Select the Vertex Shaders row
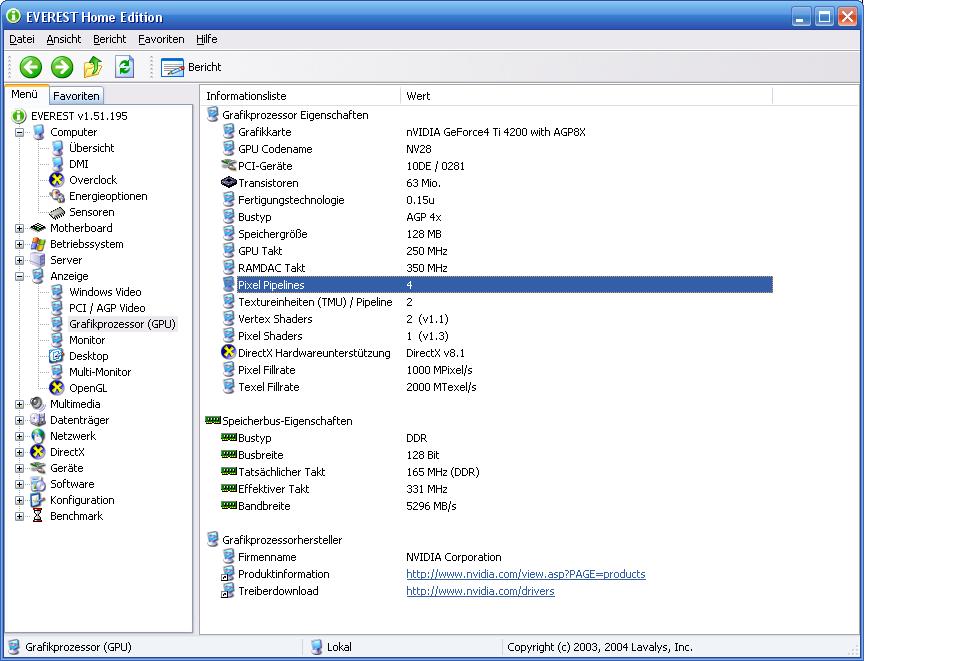 (x=497, y=319)
